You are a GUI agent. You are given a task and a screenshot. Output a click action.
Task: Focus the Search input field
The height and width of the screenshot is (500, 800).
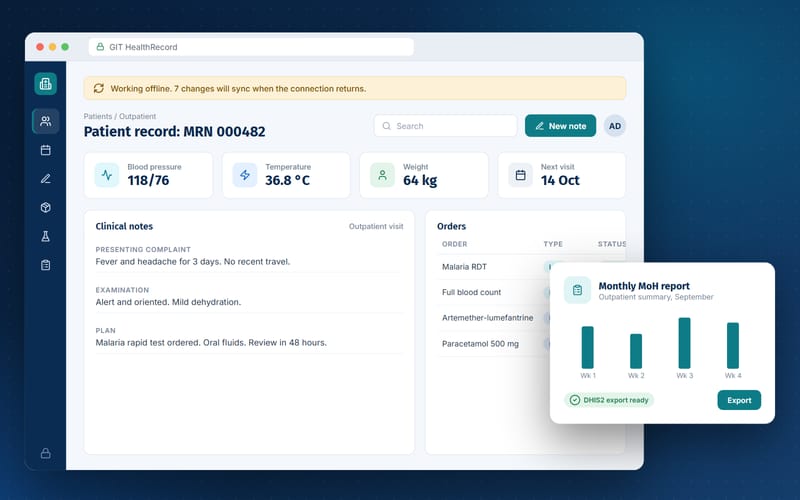click(445, 126)
